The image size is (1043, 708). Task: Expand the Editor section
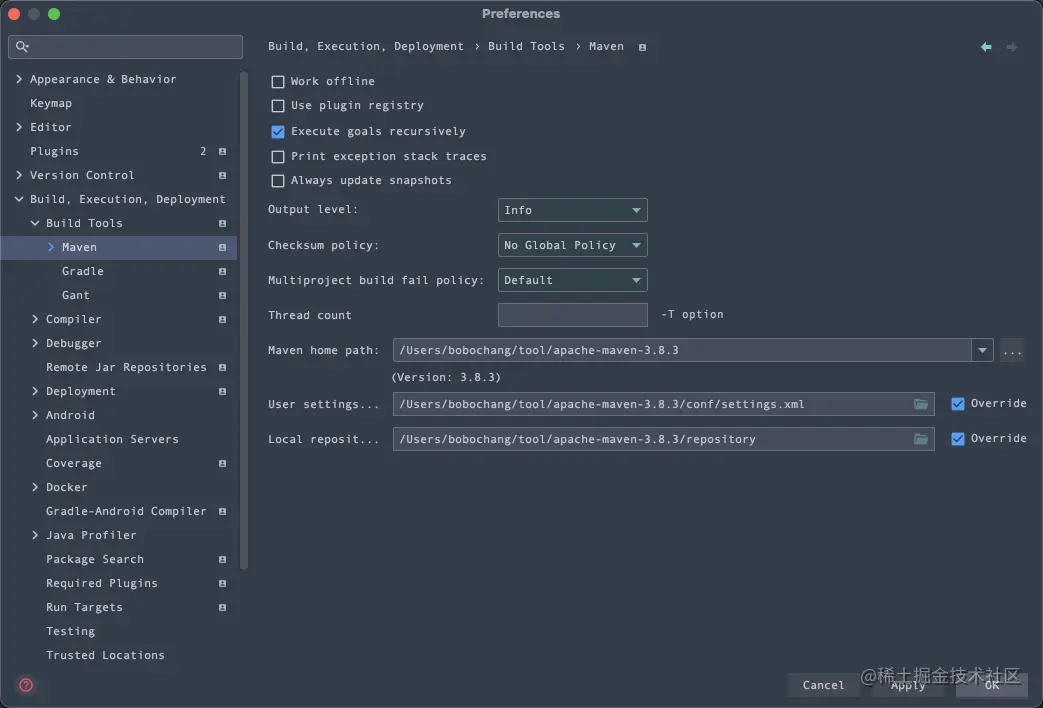(x=19, y=127)
